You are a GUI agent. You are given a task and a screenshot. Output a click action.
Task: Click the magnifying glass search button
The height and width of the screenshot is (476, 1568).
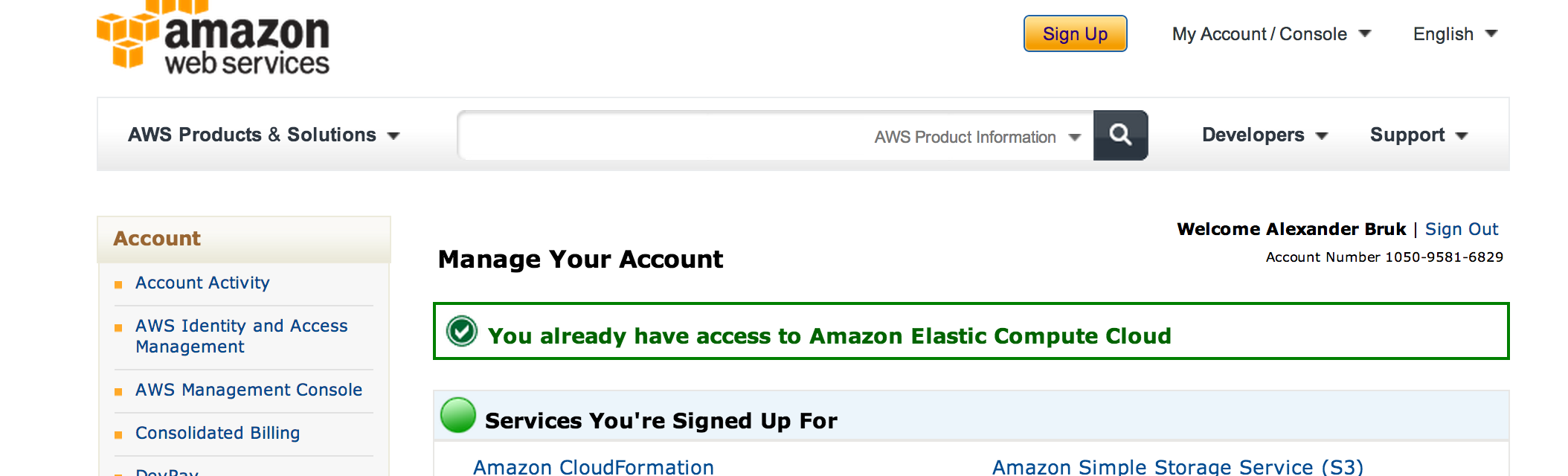[1120, 135]
